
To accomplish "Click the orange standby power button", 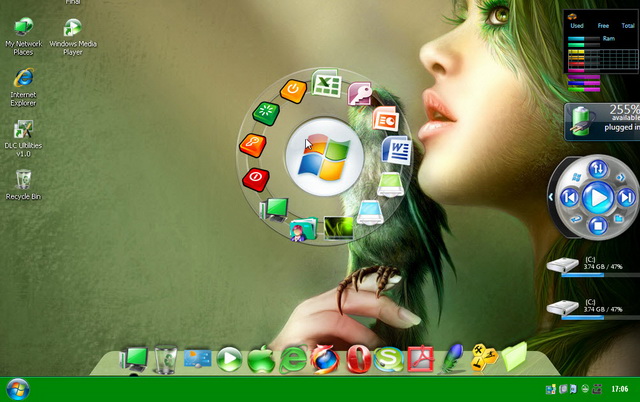I will pyautogui.click(x=293, y=91).
